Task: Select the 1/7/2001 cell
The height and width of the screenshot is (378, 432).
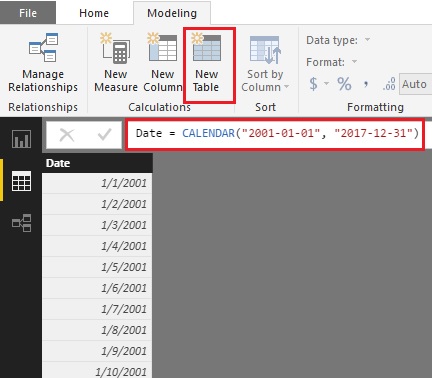Action: click(x=97, y=309)
